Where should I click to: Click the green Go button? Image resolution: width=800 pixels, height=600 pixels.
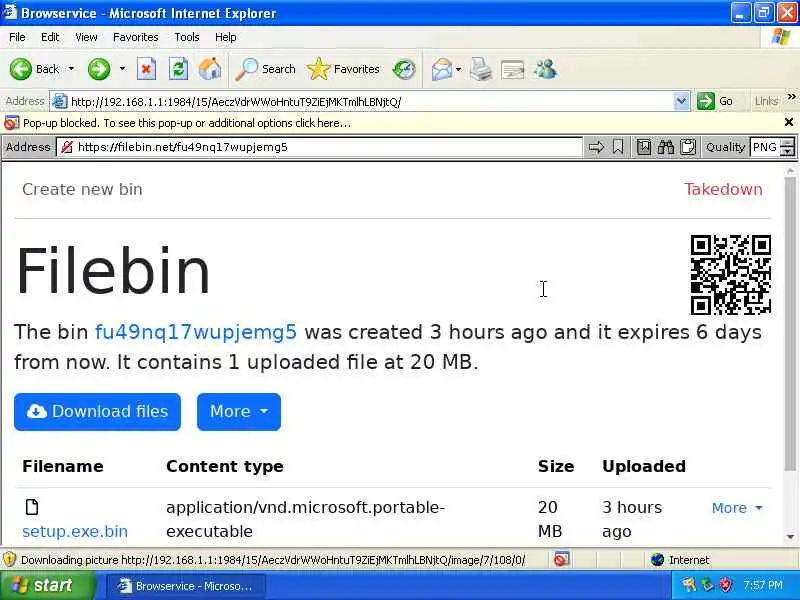[715, 101]
